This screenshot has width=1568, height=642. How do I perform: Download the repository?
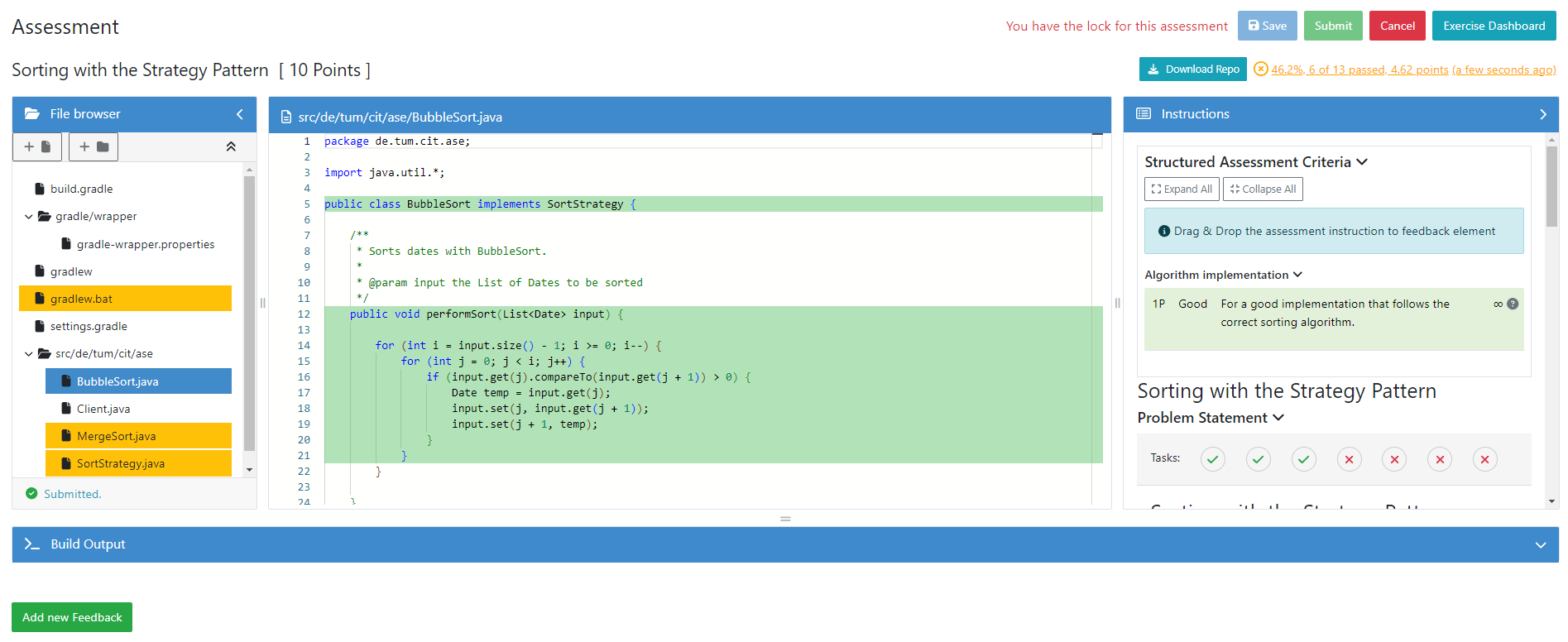pos(1192,69)
